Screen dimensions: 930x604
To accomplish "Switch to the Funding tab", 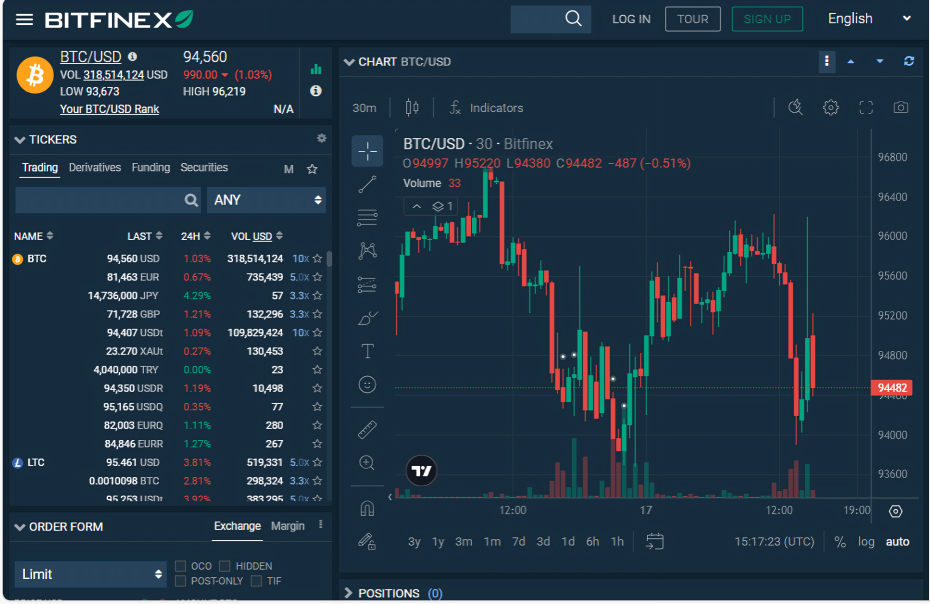I will [x=151, y=167].
